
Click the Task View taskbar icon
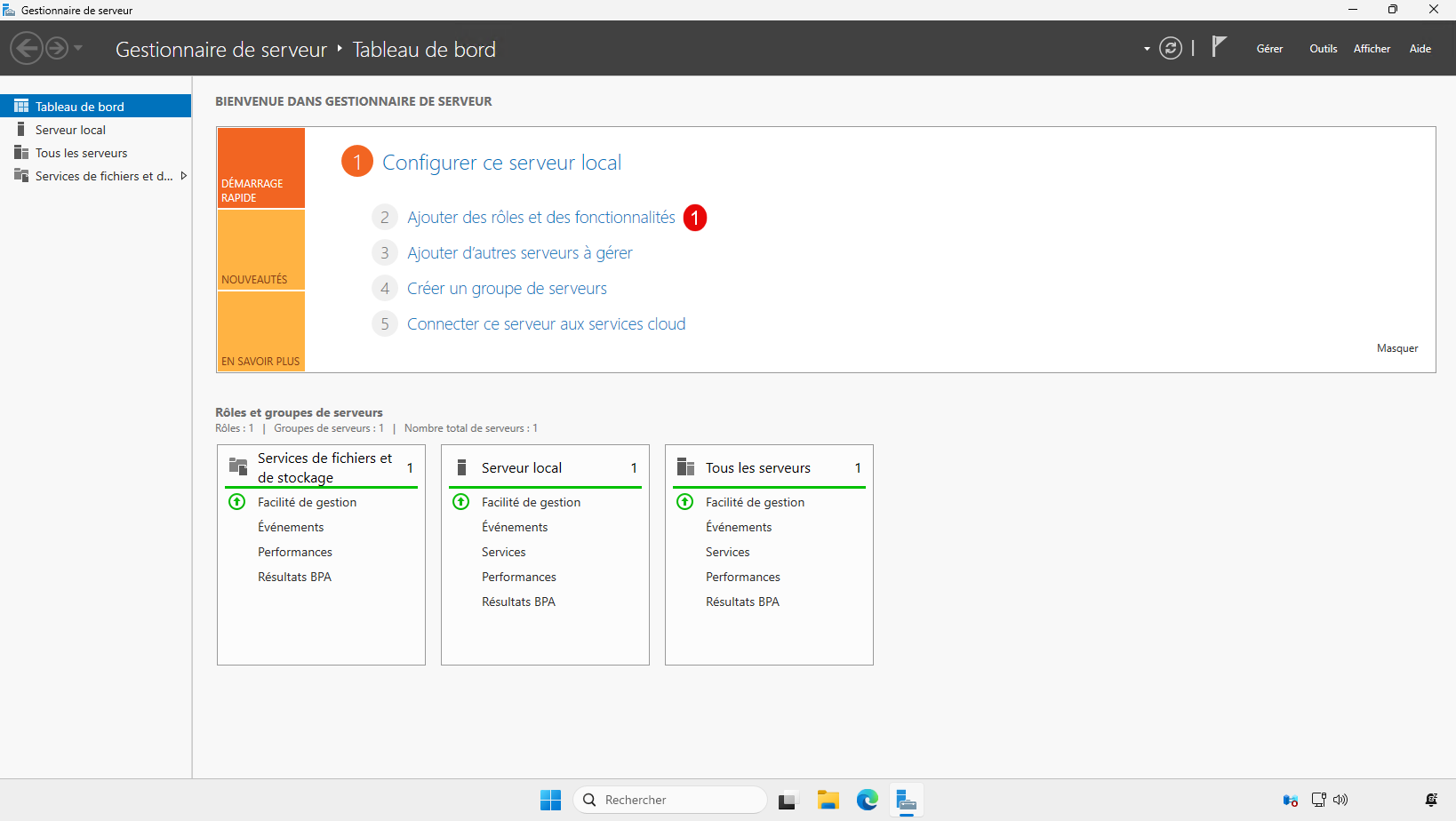pos(788,800)
